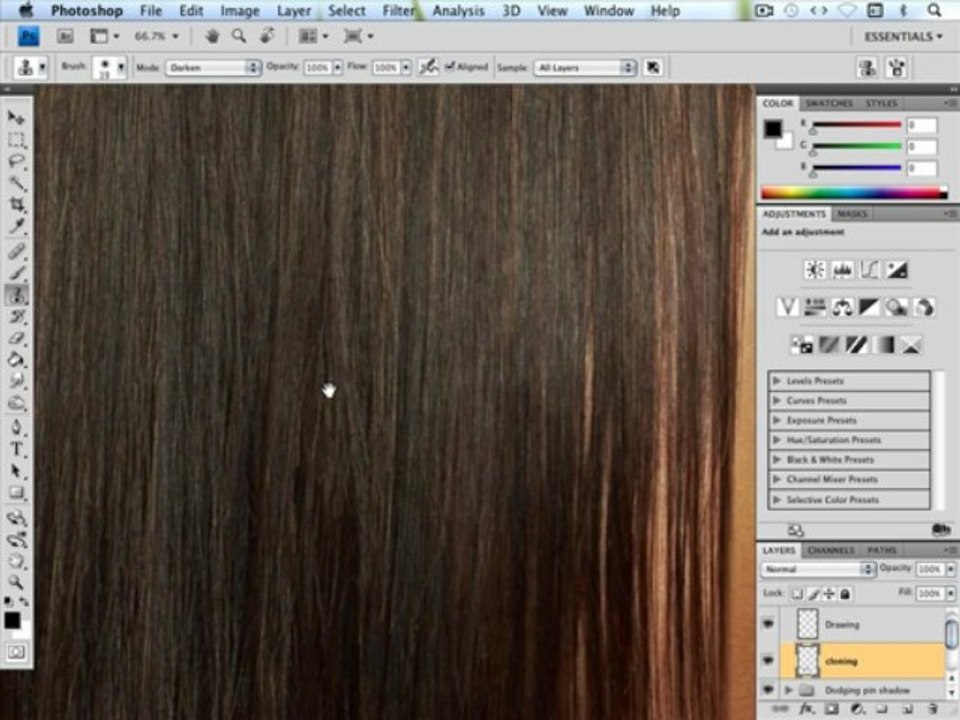Select the Eyedropper tool

click(17, 227)
